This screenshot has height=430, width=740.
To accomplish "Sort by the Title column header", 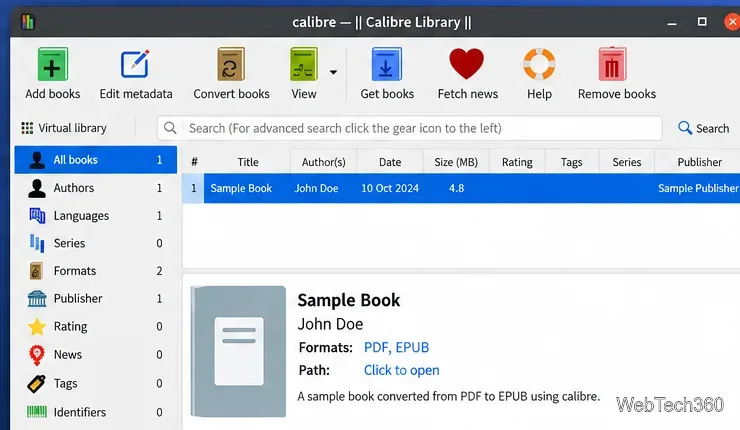I will coord(248,162).
